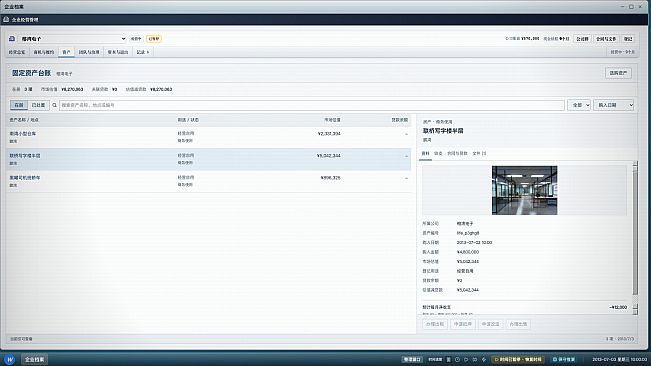
Task: Click the play-speed icon in the taskbar
Action: (x=466, y=359)
